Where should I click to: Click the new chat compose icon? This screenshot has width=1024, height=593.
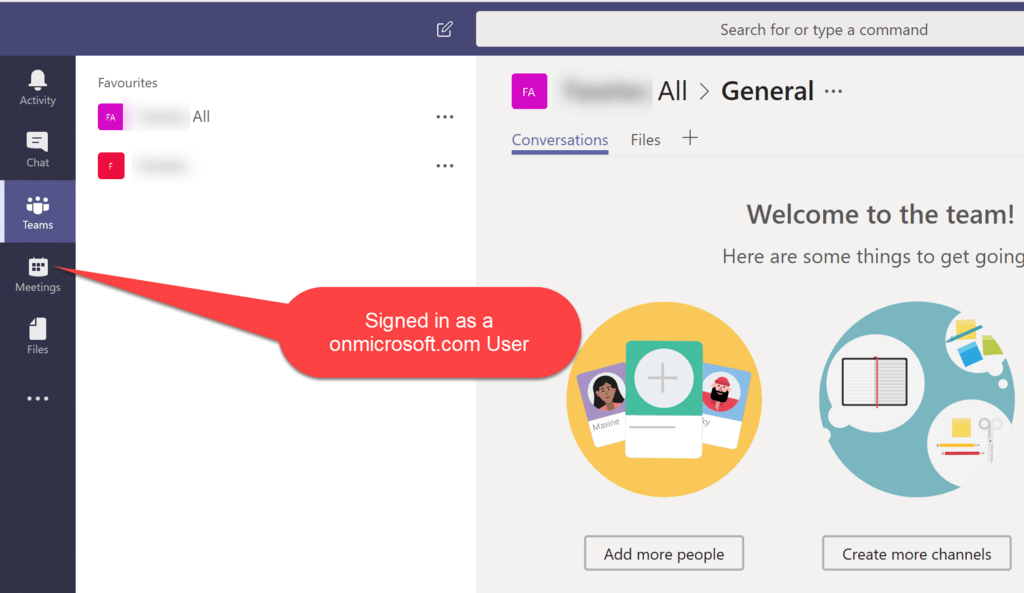[444, 29]
